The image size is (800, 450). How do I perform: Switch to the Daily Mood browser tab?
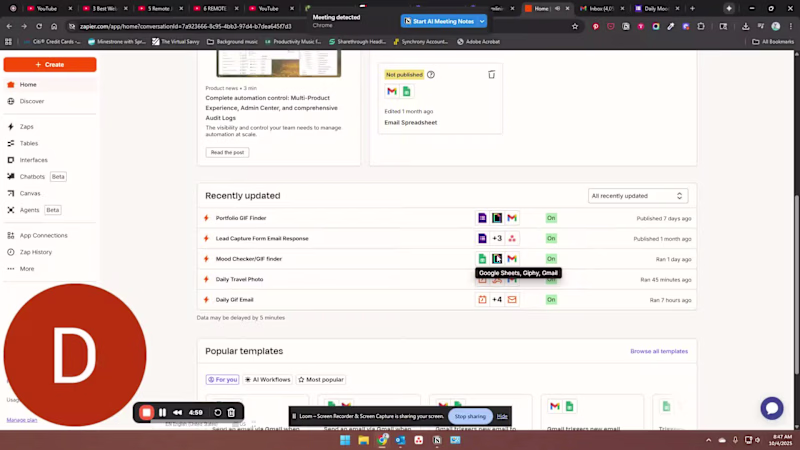coord(657,9)
